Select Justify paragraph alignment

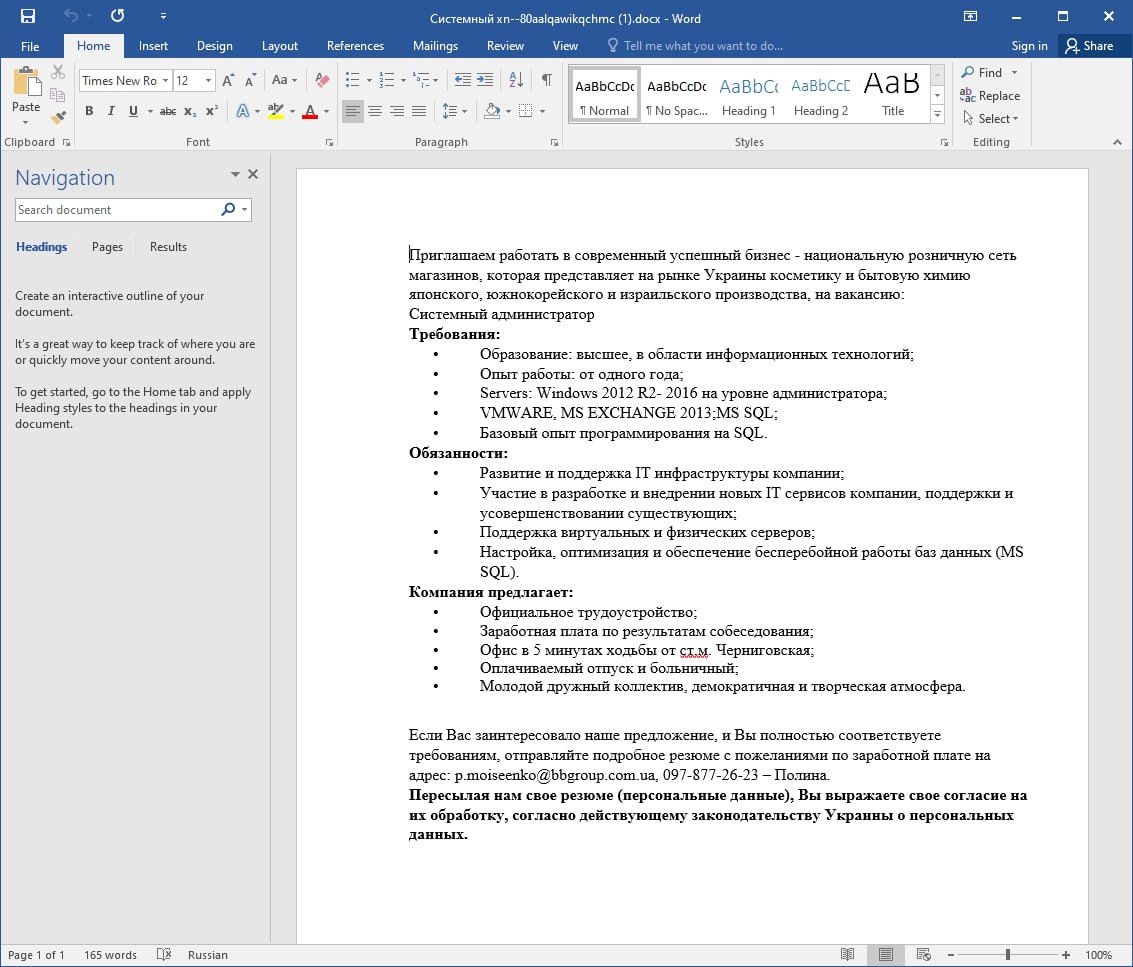click(419, 111)
